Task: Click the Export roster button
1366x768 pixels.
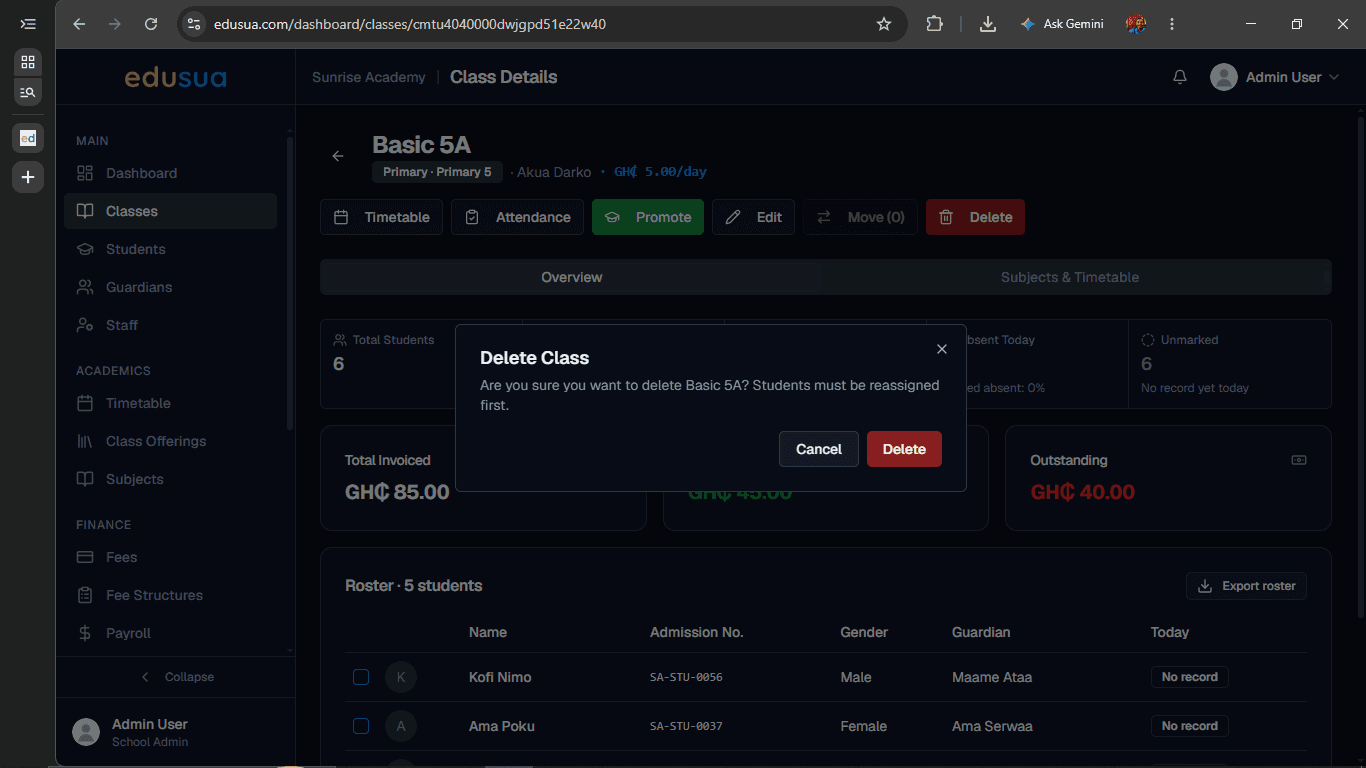Action: coord(1246,586)
